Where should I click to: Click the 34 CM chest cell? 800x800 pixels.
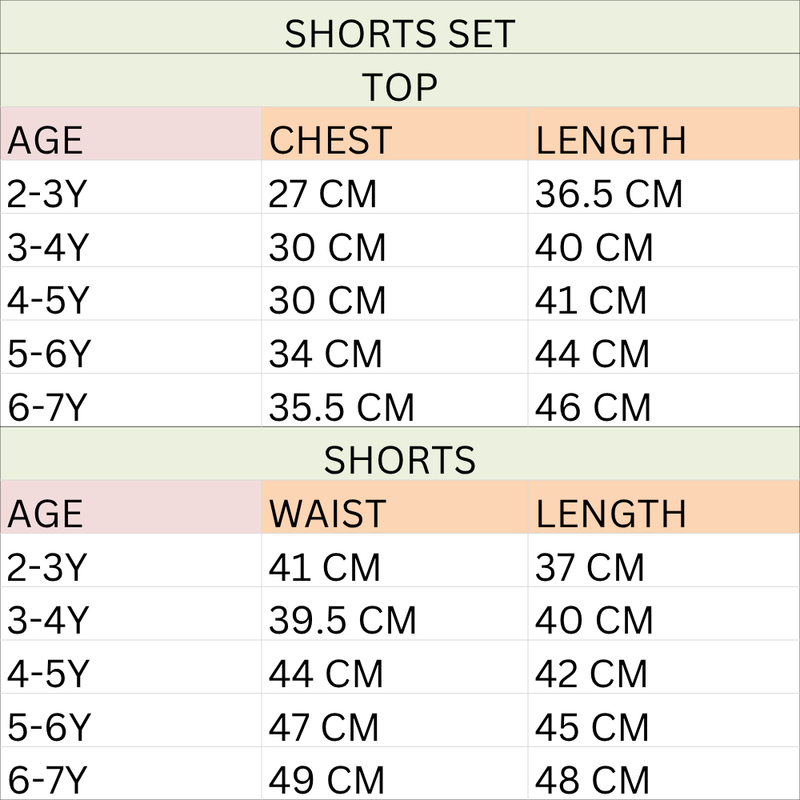[395, 347]
